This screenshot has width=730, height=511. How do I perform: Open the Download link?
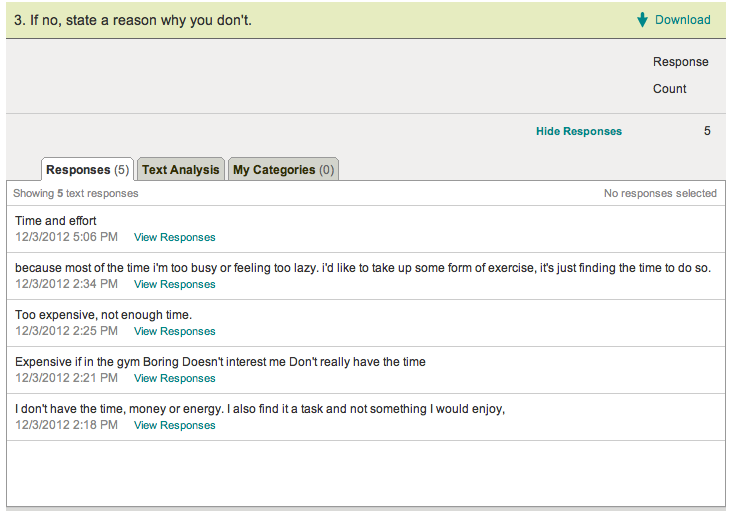683,20
